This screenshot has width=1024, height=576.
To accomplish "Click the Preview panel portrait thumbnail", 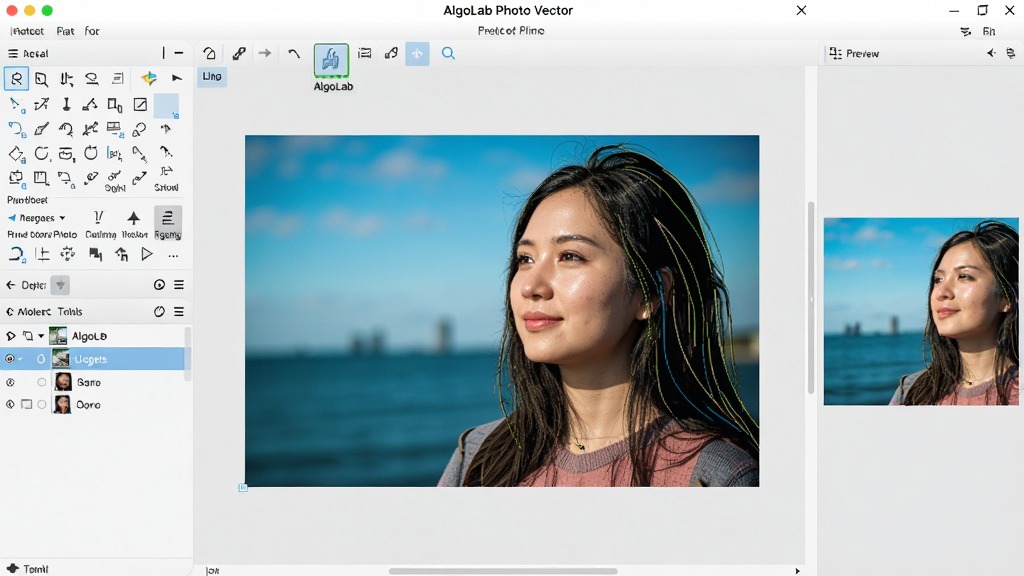I will pos(921,312).
